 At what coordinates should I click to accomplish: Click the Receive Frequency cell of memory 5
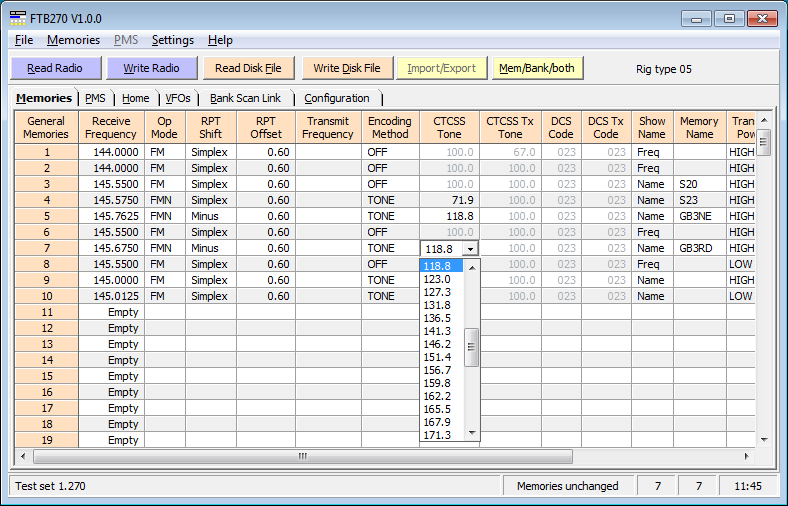[x=111, y=216]
